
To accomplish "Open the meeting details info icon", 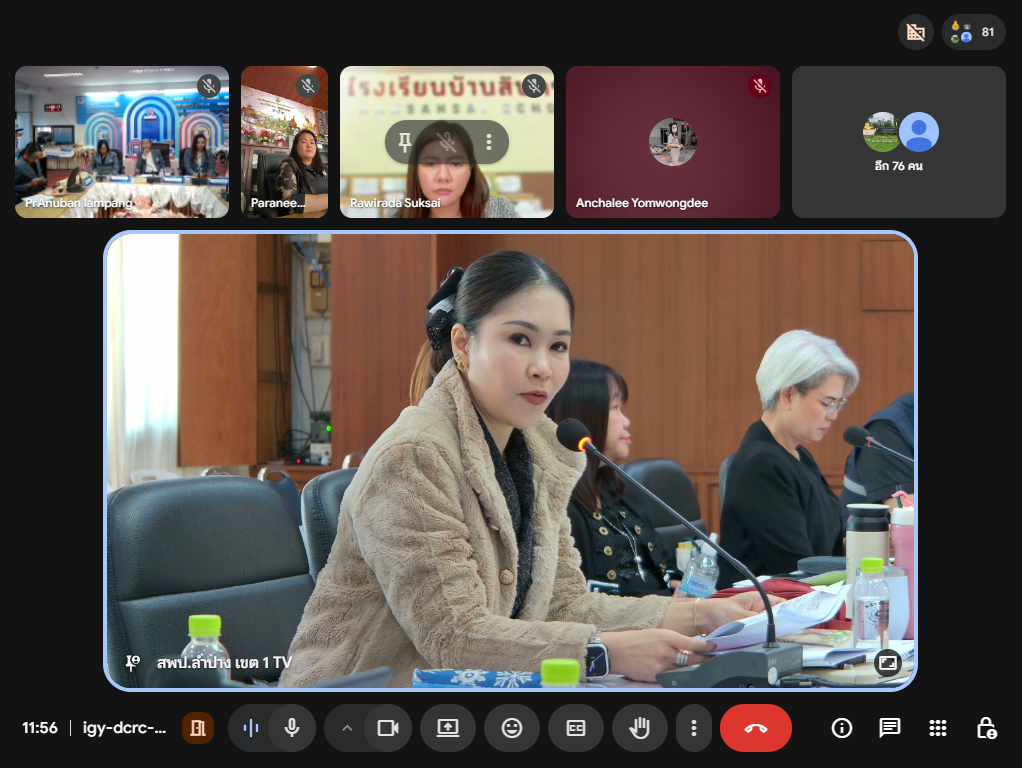I will (842, 728).
